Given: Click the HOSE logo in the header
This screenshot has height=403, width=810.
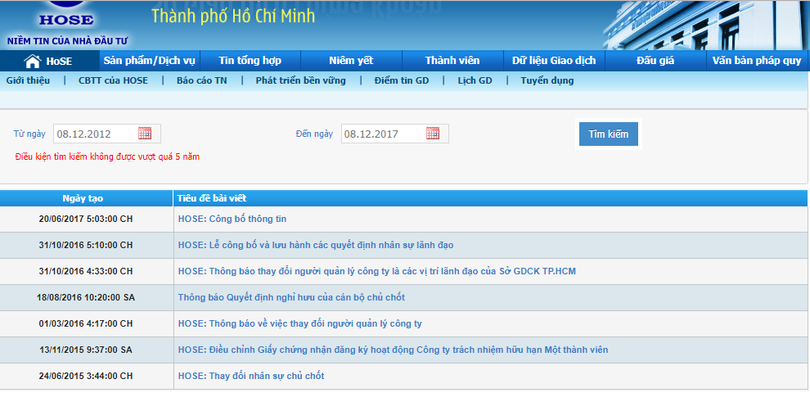Looking at the screenshot, I should pyautogui.click(x=66, y=14).
